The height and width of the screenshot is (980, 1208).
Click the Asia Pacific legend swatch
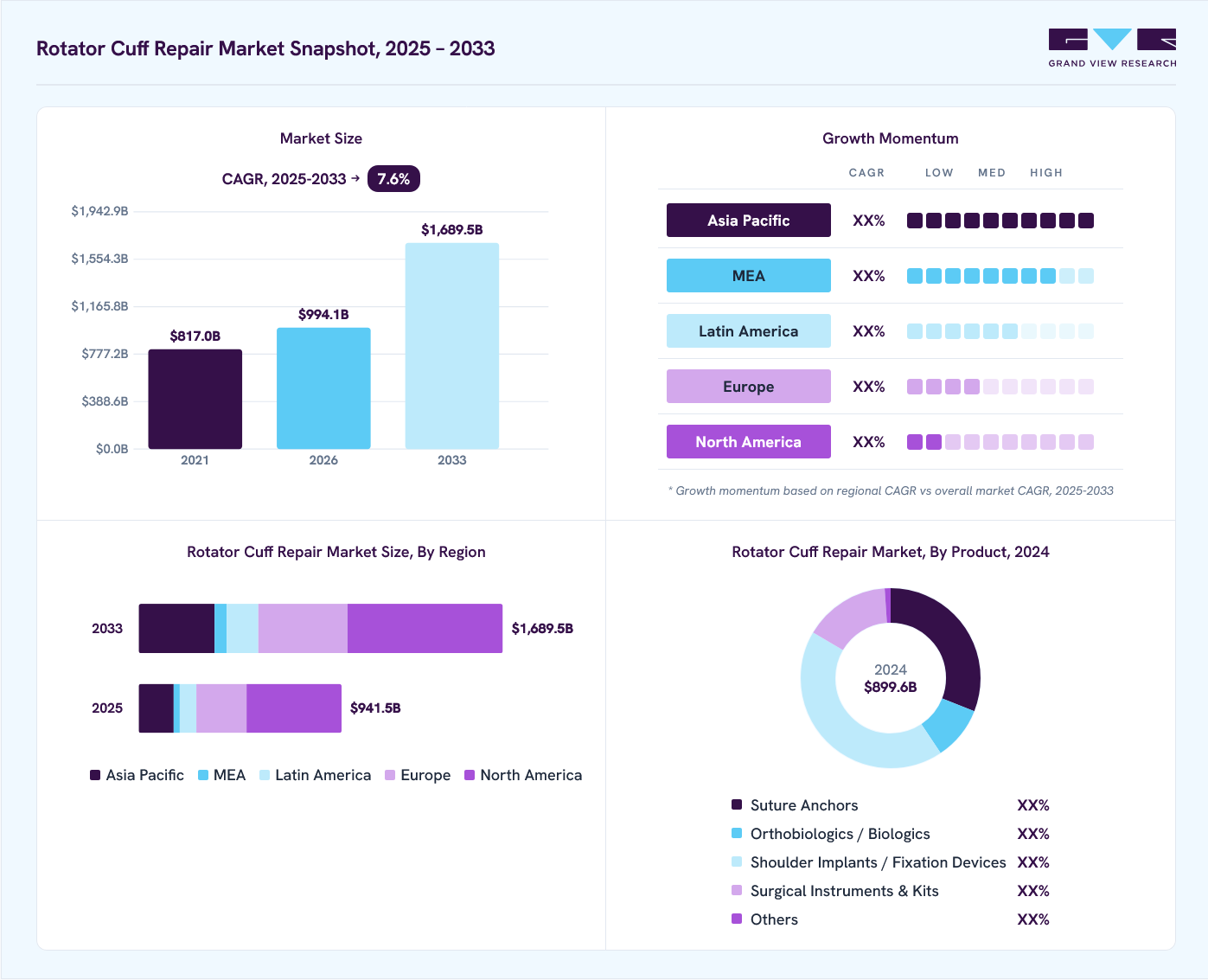[95, 775]
